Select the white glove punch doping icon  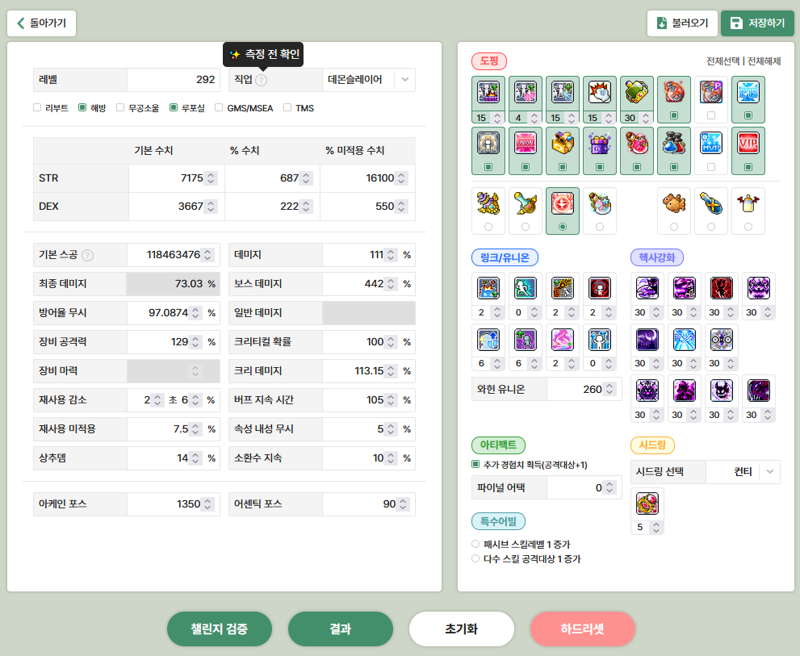coord(599,93)
